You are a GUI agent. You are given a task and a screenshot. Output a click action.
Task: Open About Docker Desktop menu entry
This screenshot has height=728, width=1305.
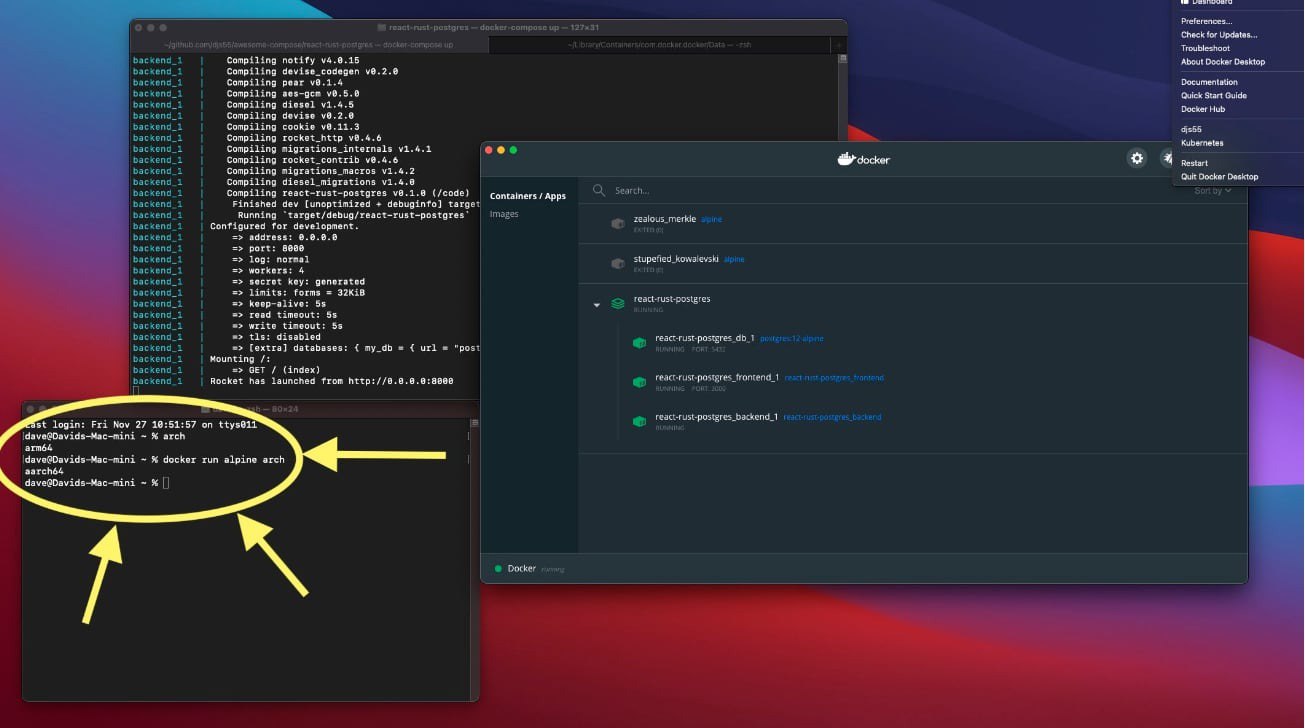(x=1223, y=62)
